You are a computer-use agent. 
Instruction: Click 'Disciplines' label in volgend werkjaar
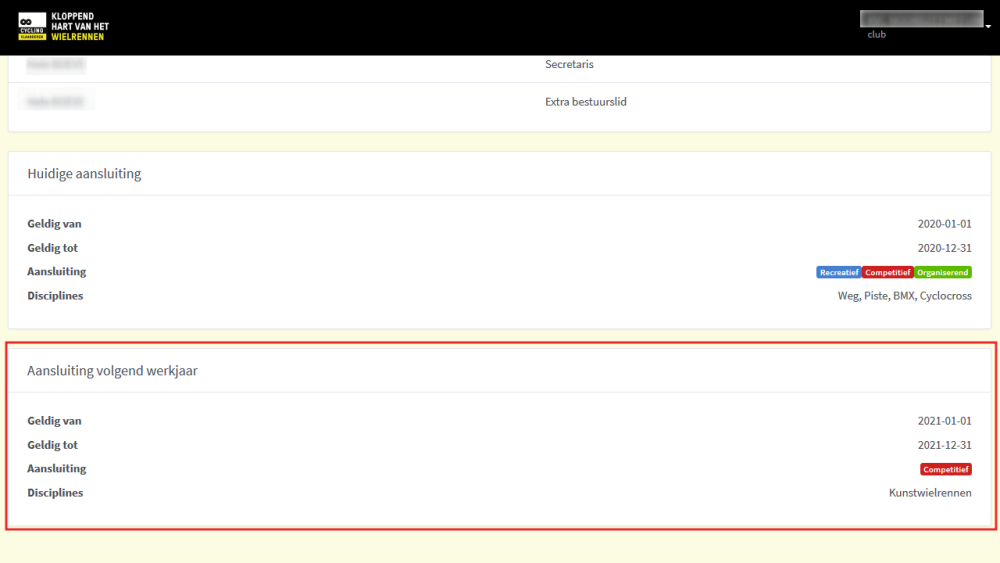(x=55, y=493)
